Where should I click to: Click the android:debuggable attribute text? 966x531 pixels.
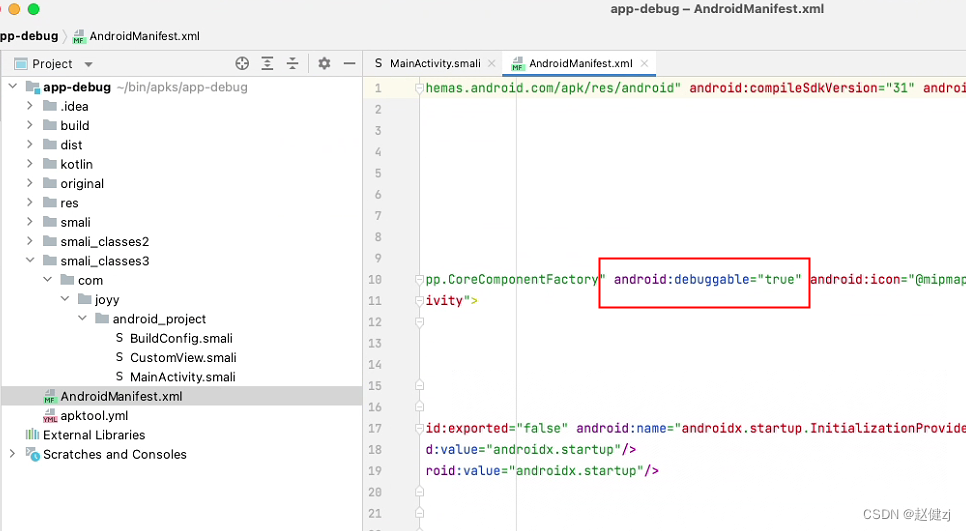(x=707, y=279)
